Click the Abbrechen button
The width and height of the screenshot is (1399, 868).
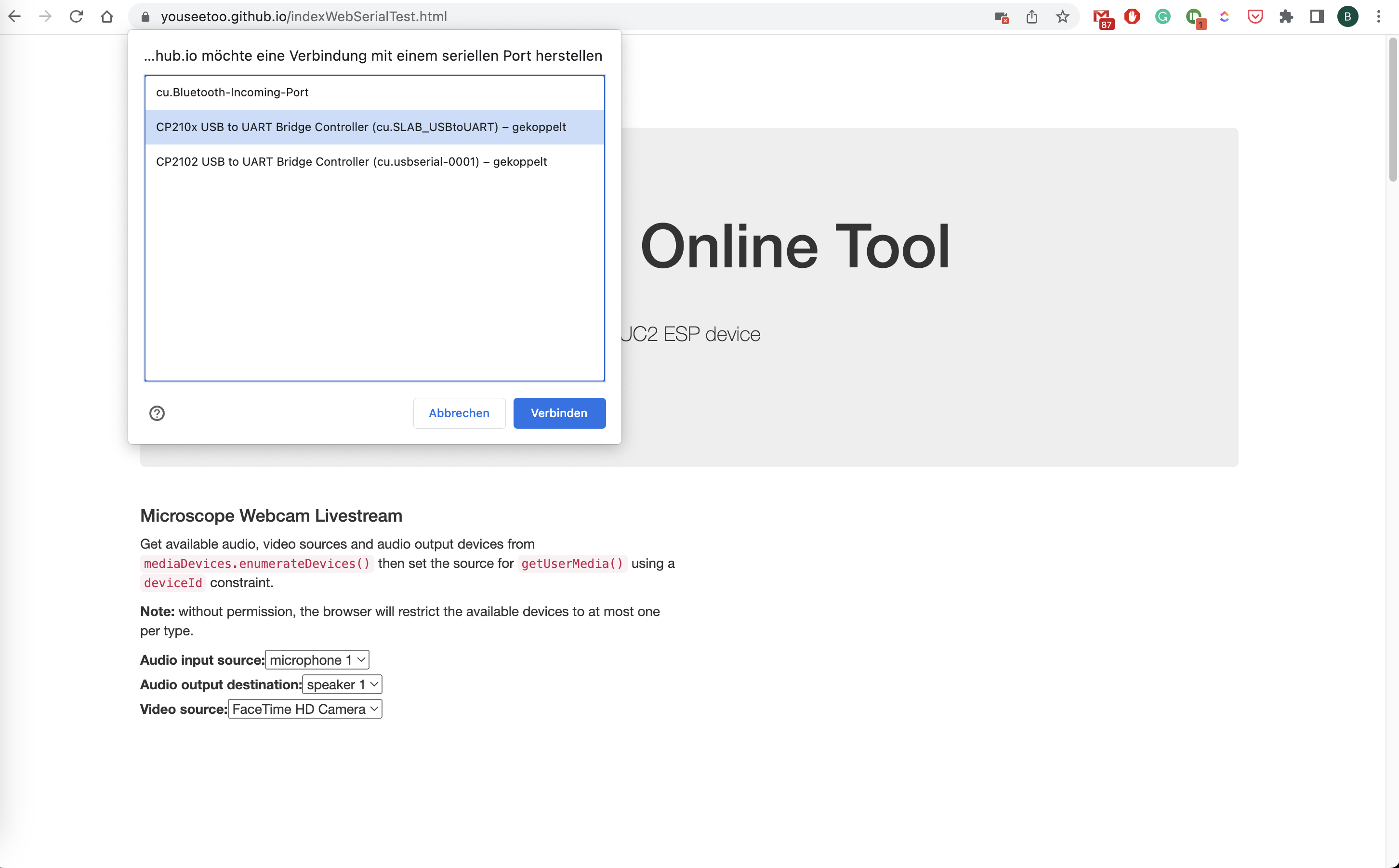[x=459, y=413]
